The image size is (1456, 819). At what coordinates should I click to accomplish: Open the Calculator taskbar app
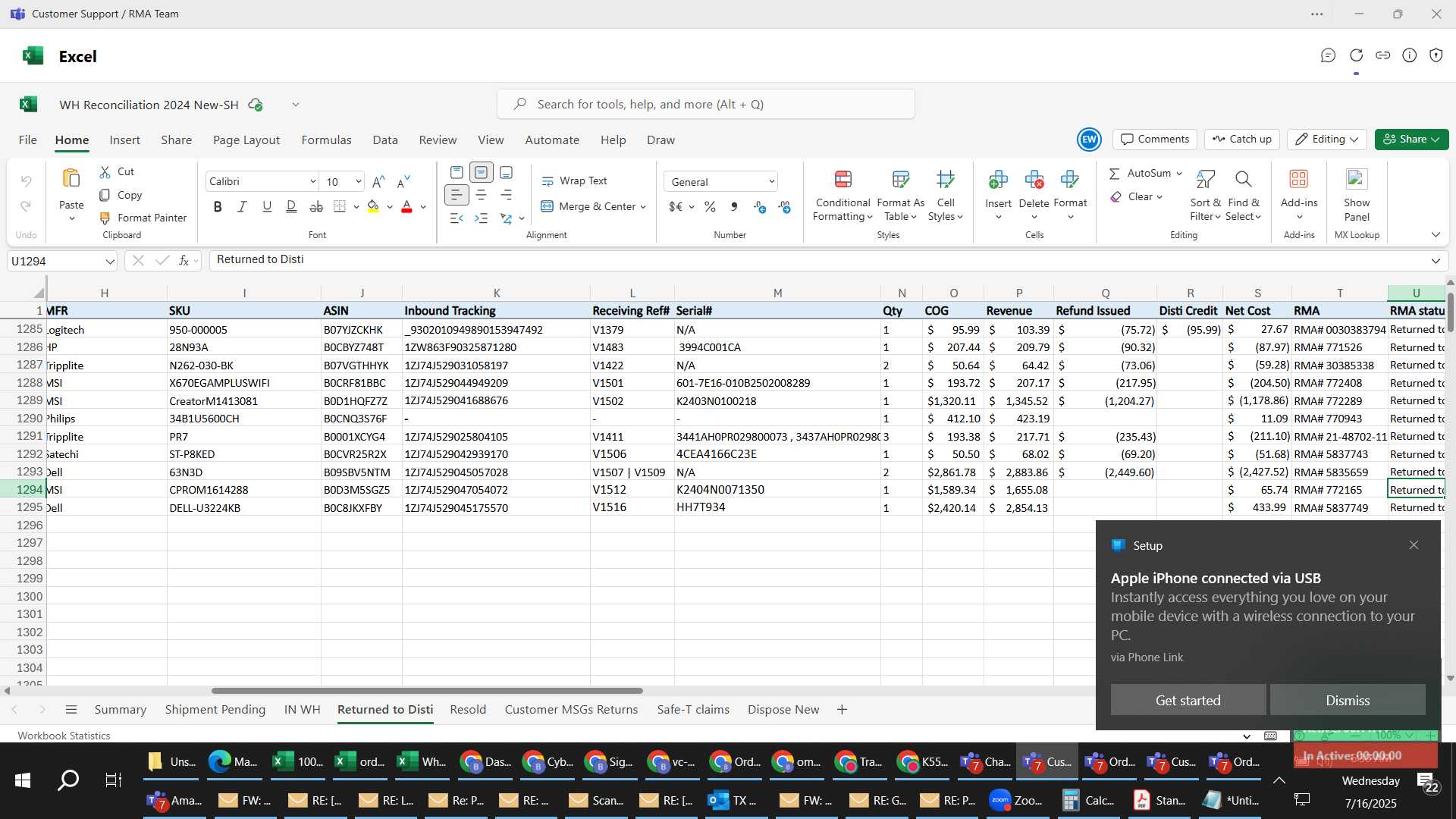tap(1088, 801)
